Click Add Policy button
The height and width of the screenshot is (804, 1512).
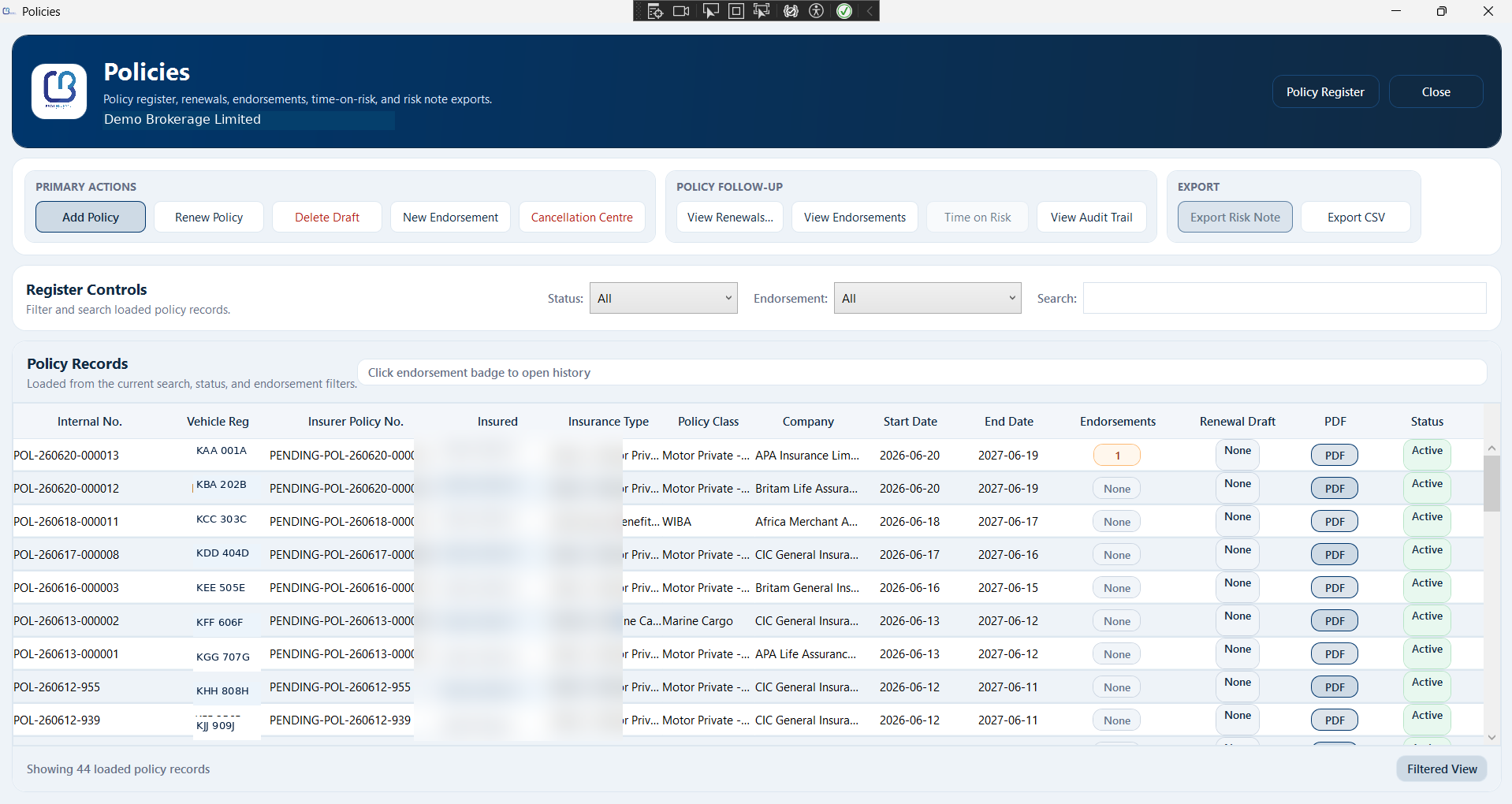(91, 217)
